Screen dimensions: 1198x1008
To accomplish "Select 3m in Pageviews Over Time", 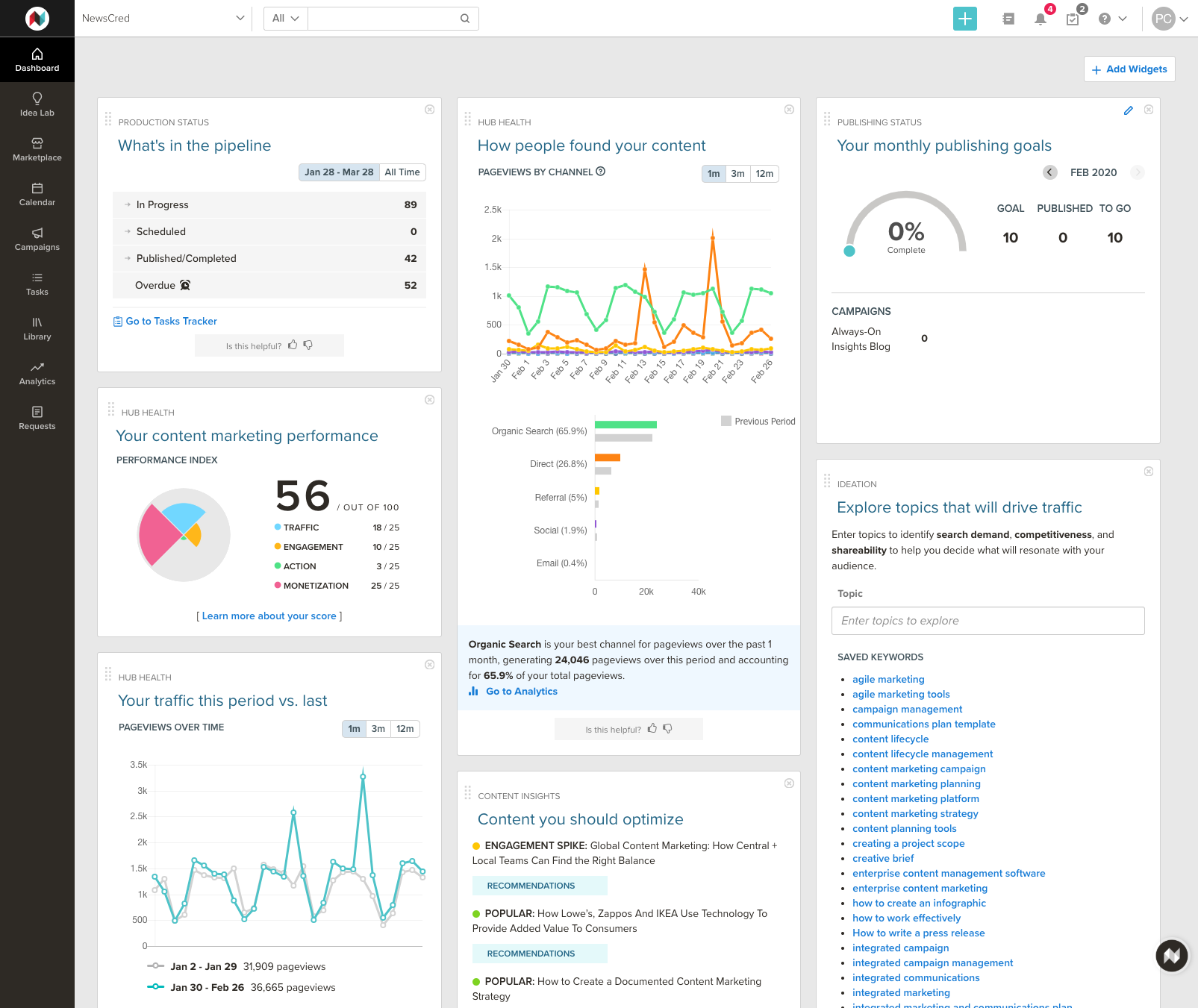I will pos(378,729).
